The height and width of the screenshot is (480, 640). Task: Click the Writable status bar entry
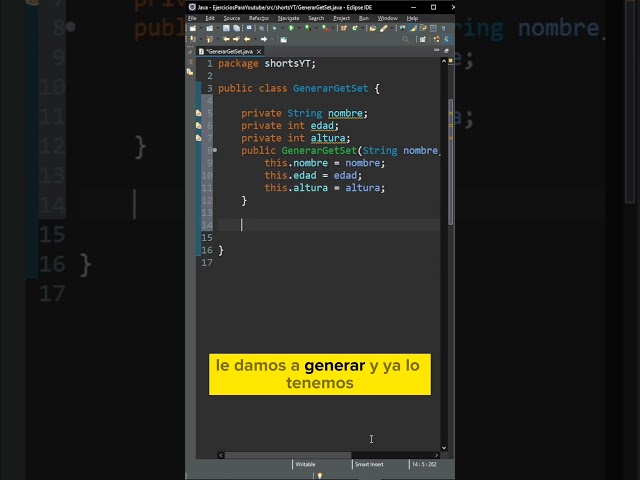pos(305,464)
